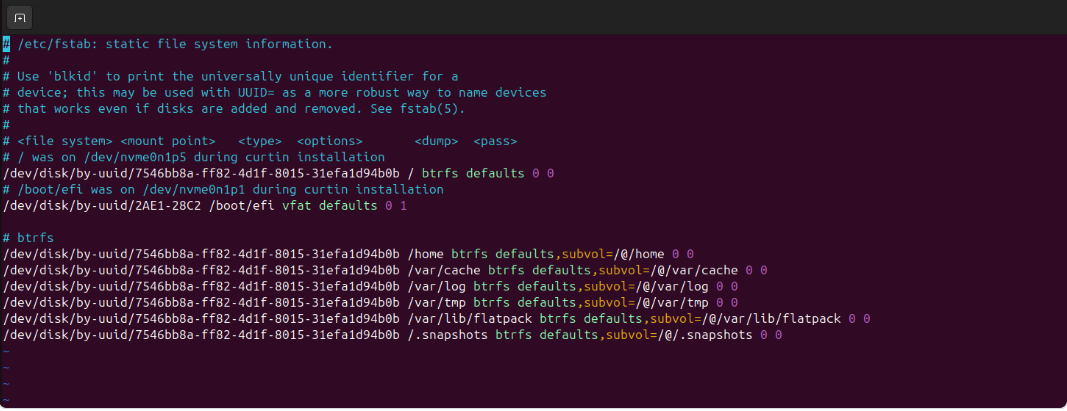Click the '<pass>' column heading text

(x=495, y=141)
